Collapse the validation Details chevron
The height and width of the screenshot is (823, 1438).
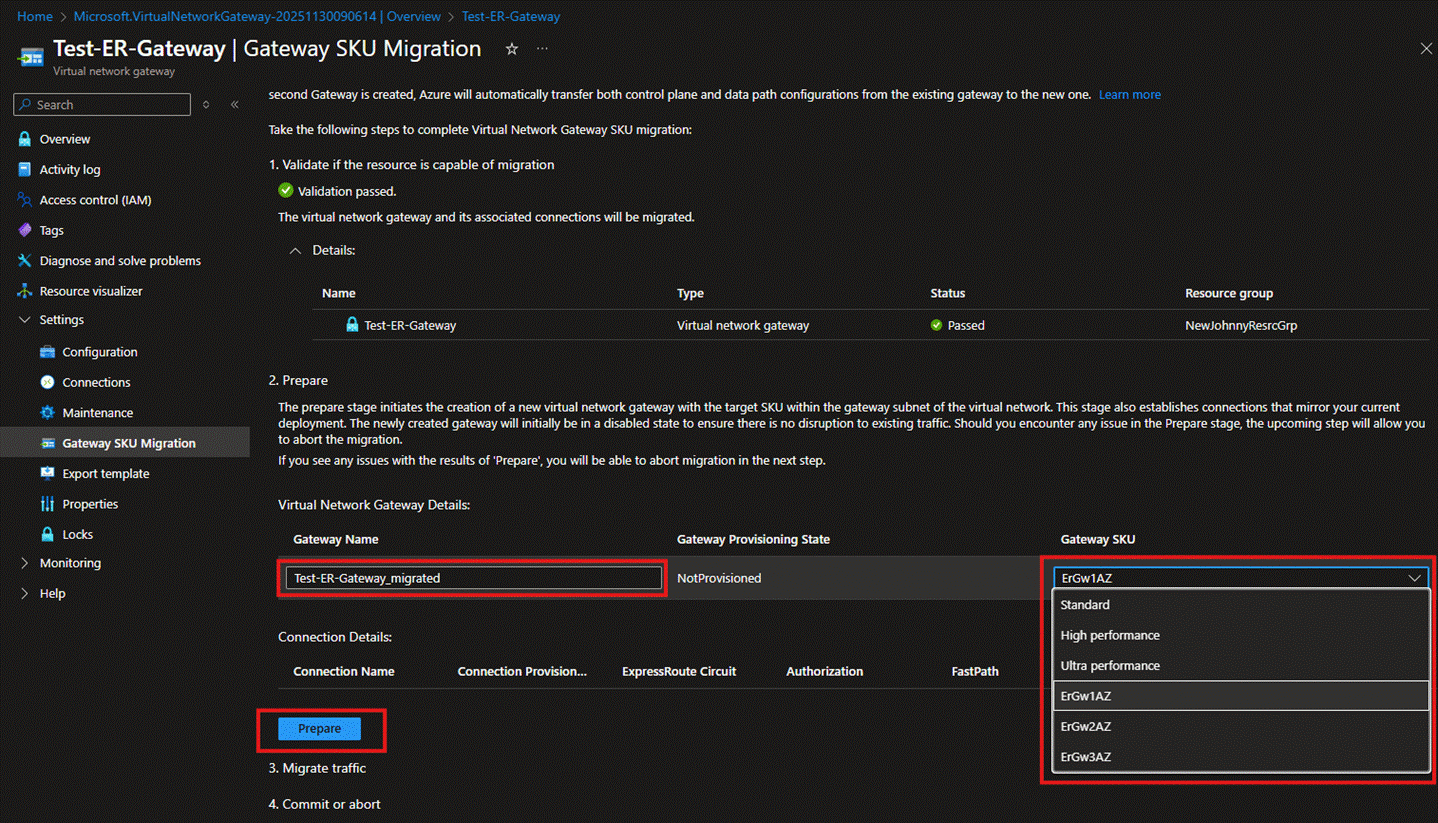coord(295,251)
